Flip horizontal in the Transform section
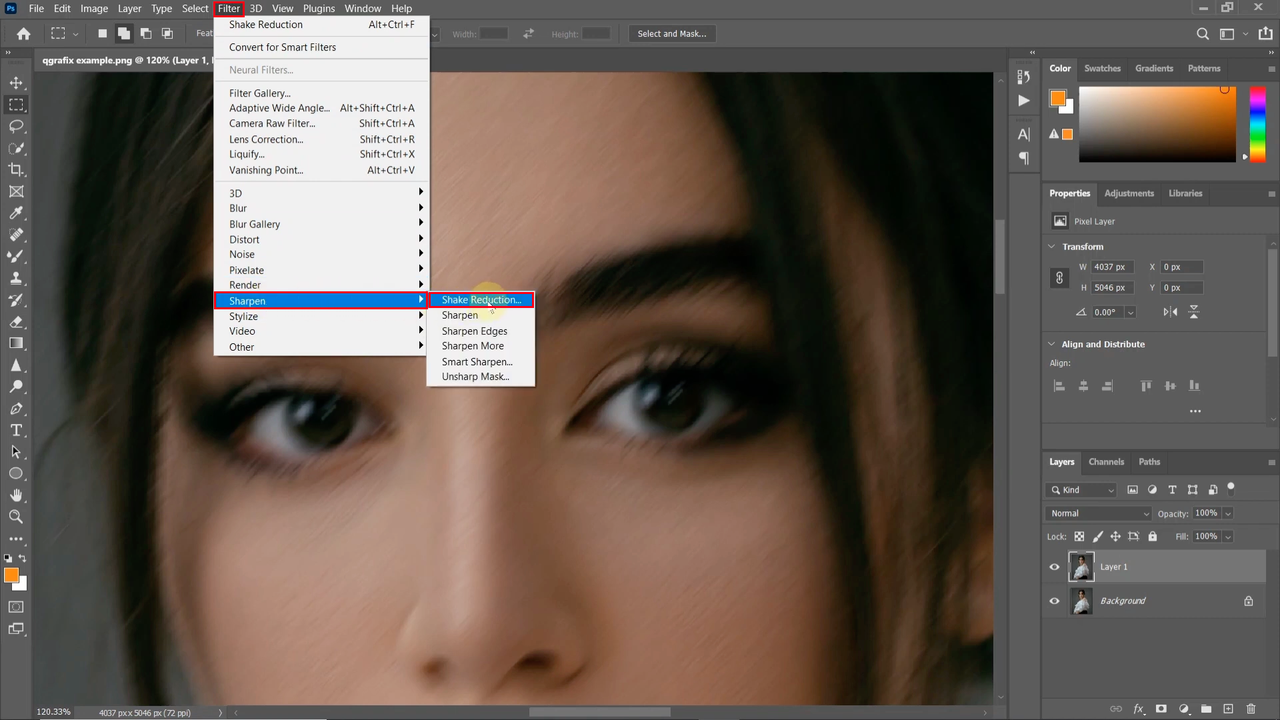Viewport: 1280px width, 720px height. pos(1170,312)
